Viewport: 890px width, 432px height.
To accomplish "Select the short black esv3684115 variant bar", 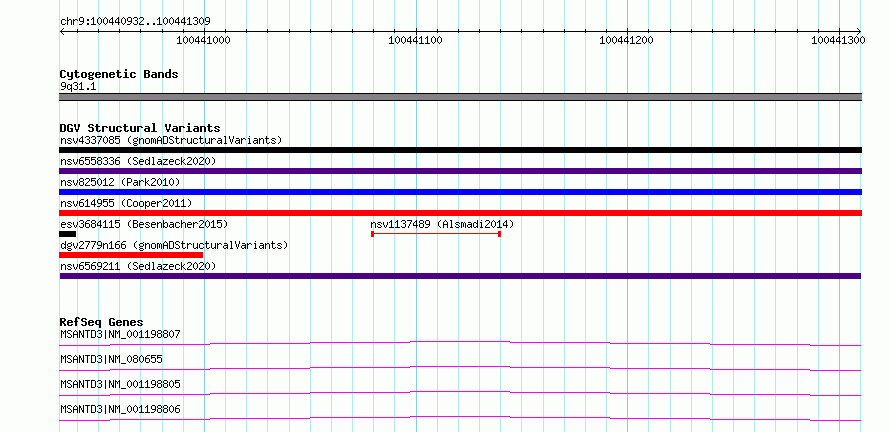I will [x=68, y=234].
